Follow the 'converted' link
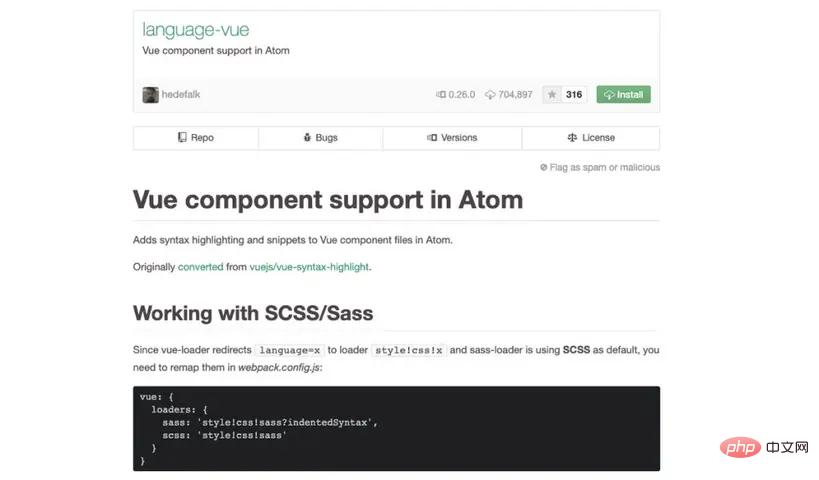 201,267
